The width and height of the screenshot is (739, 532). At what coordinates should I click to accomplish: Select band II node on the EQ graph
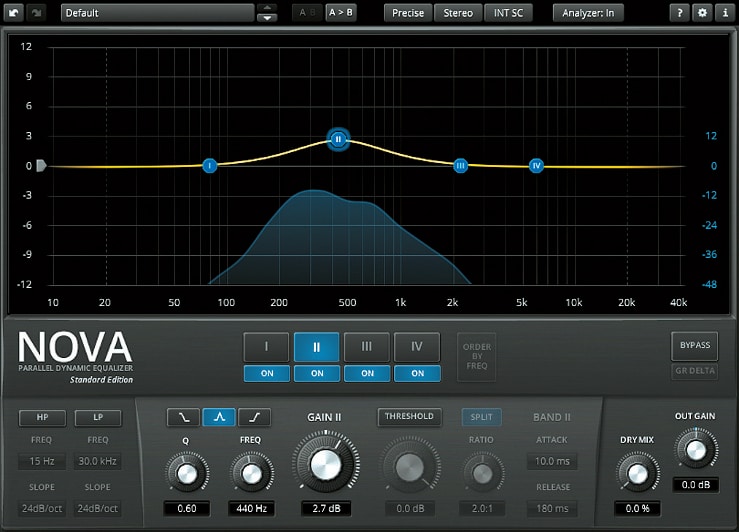click(x=338, y=139)
